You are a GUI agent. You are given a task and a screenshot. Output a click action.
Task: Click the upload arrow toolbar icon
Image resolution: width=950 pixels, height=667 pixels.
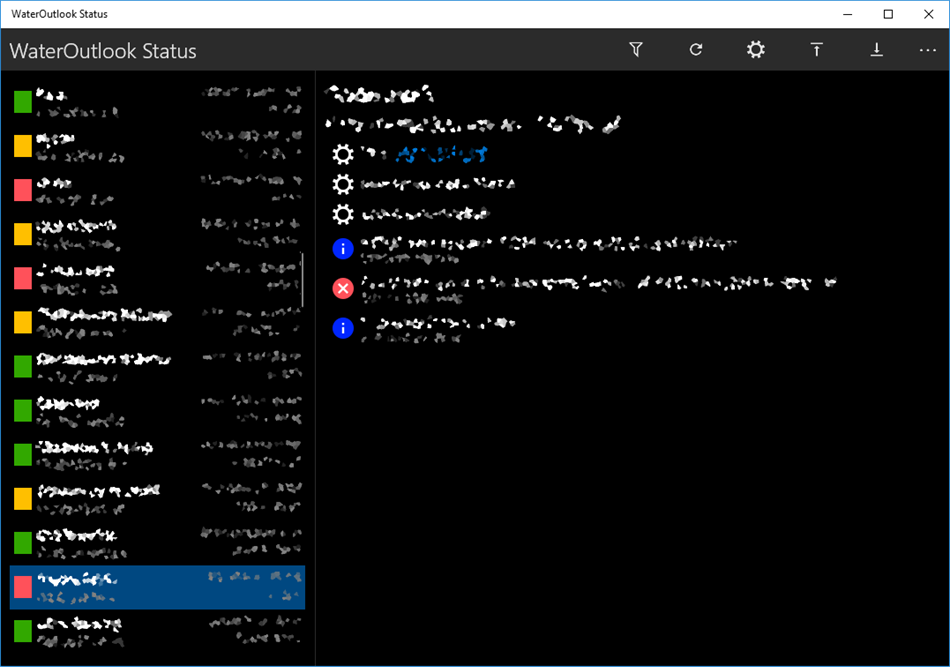point(816,50)
